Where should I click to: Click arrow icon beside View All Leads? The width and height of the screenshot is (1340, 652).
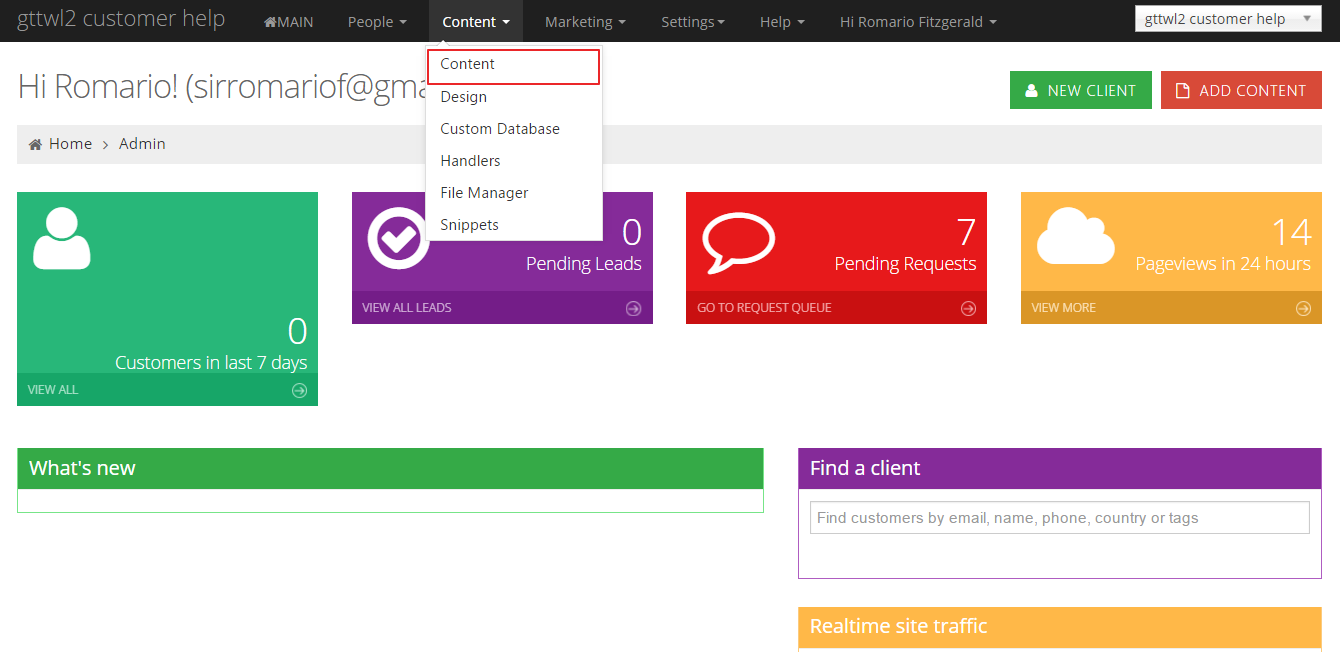(633, 308)
